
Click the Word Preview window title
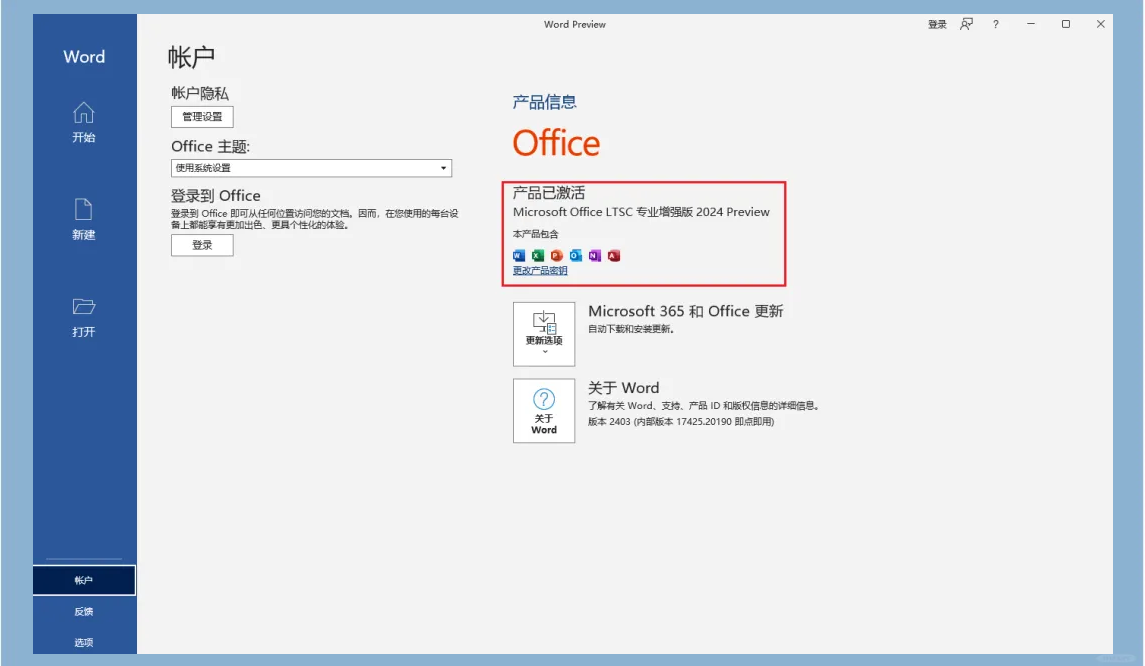[x=575, y=24]
